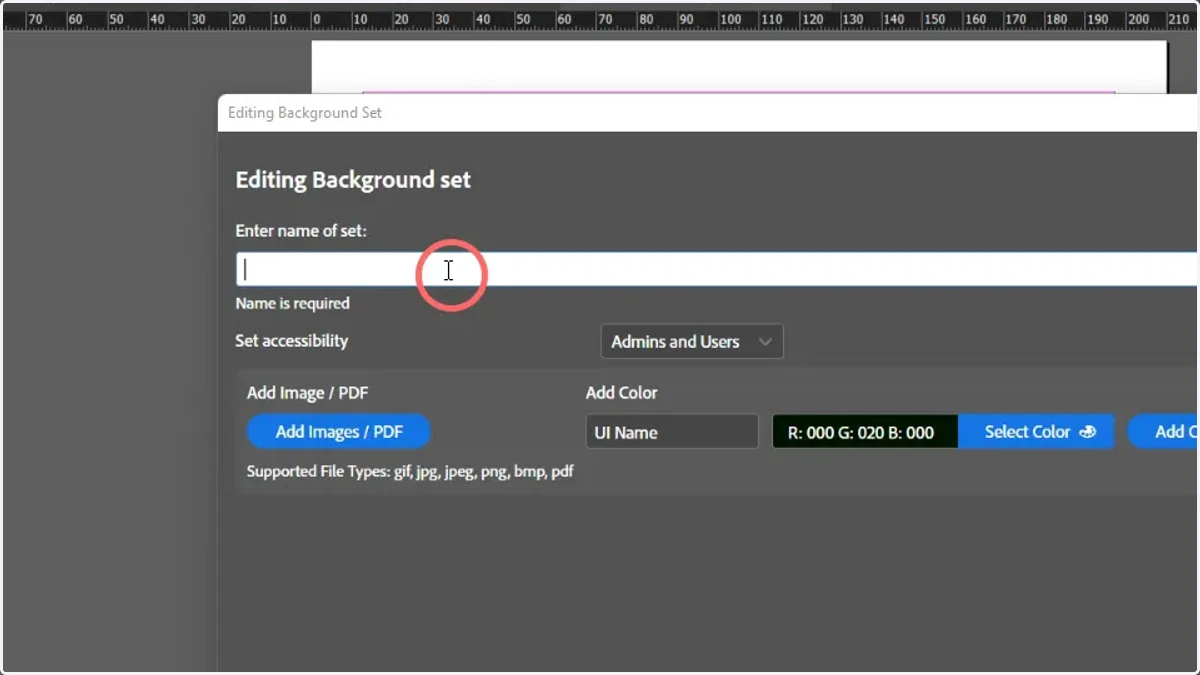Click the Enter name of set text field
This screenshot has width=1200, height=675.
[717, 270]
